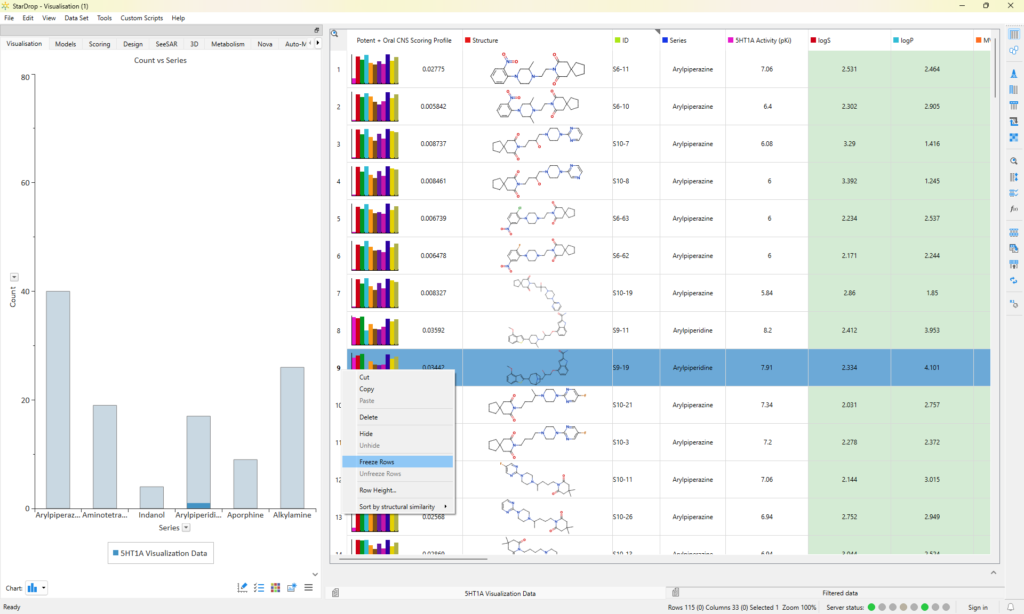This screenshot has height=614, width=1024.
Task: Click the first green server status indicator
Action: tap(871, 607)
